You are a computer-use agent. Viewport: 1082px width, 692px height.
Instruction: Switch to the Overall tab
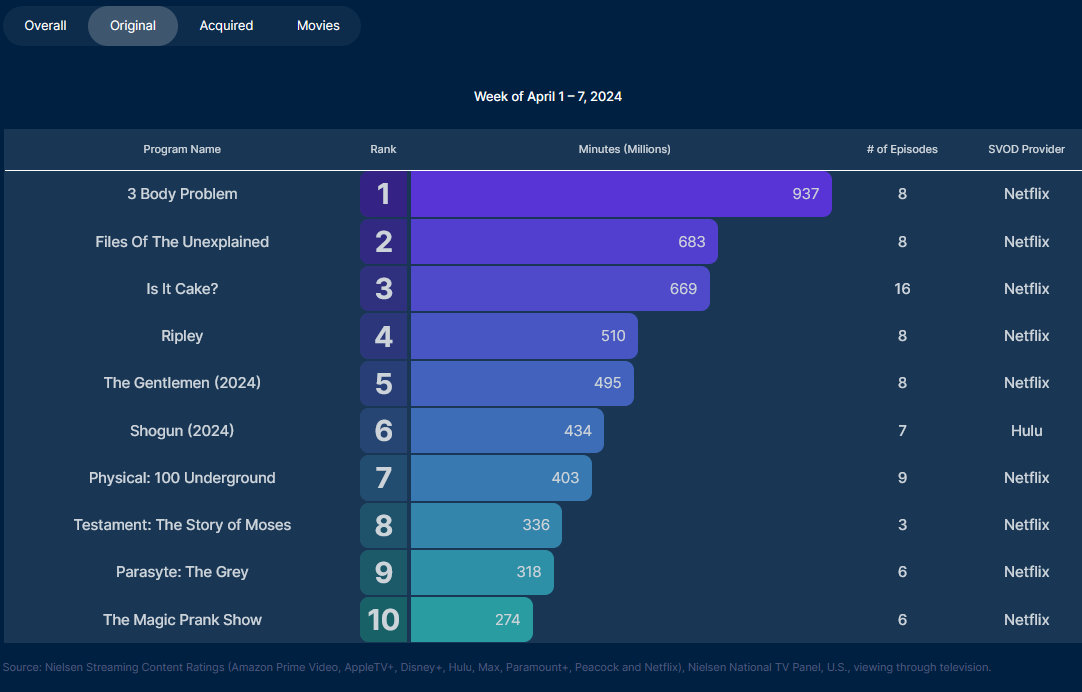click(46, 26)
